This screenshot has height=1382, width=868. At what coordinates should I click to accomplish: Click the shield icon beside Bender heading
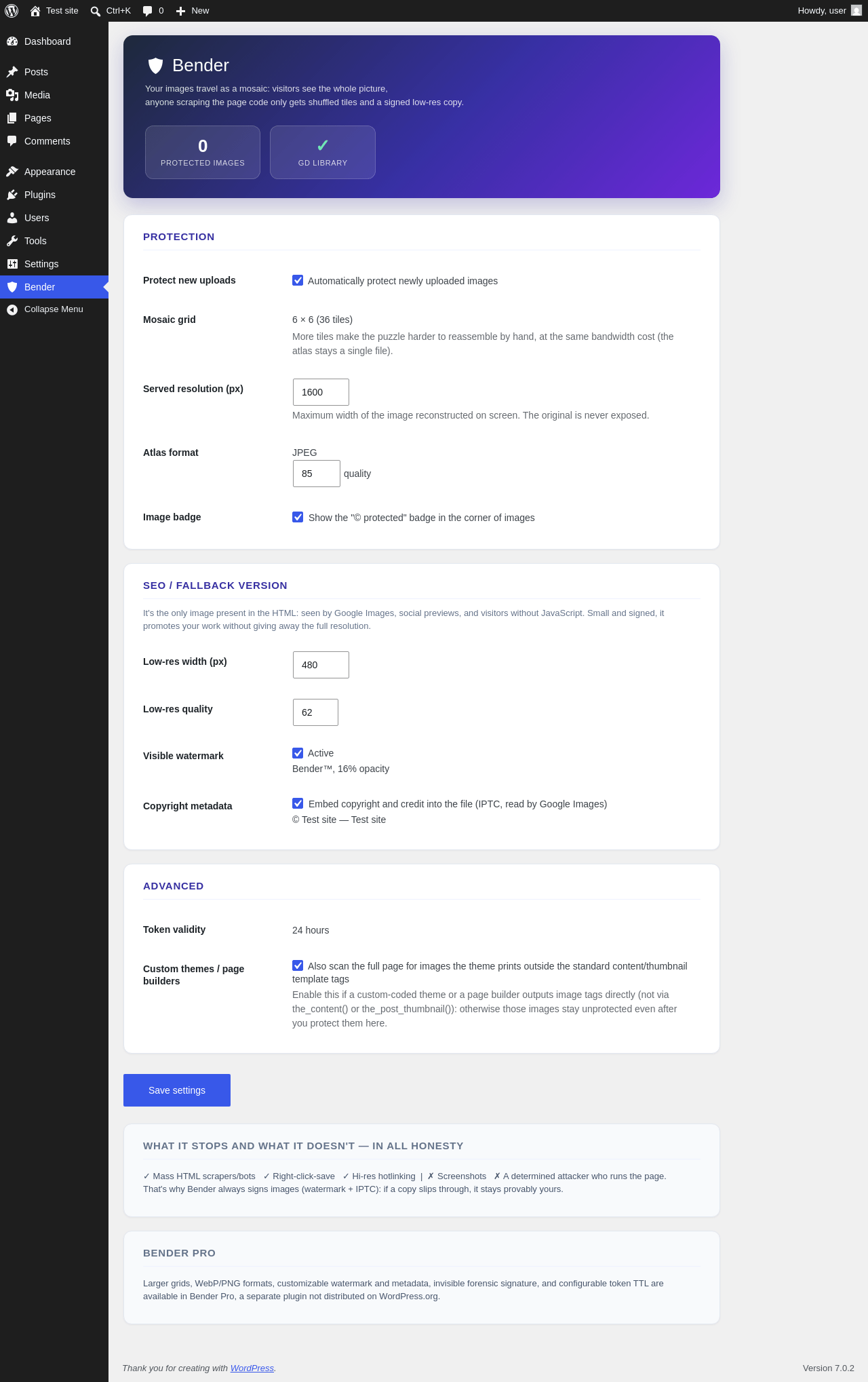pyautogui.click(x=155, y=65)
